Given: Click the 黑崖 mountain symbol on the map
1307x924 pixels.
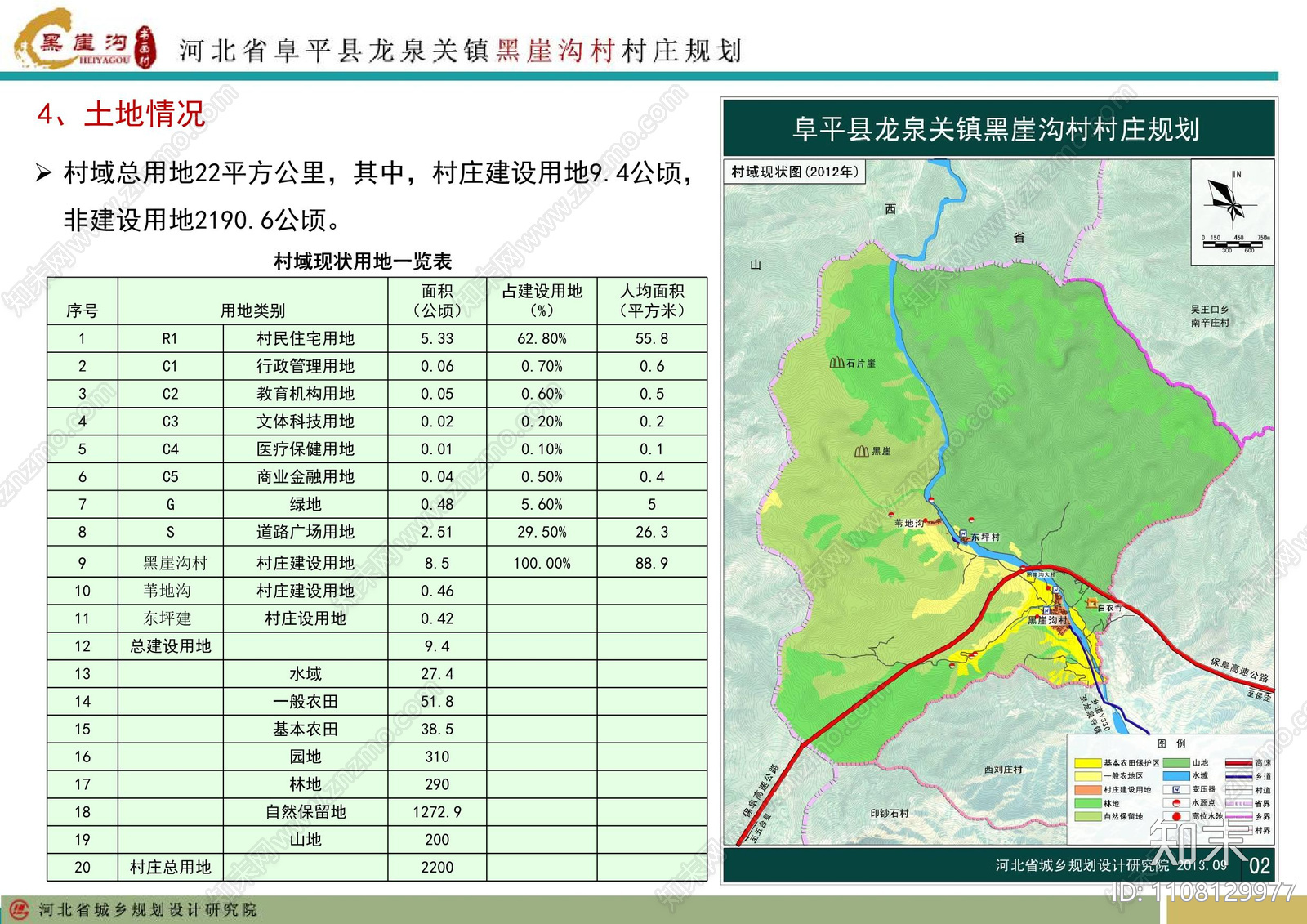Looking at the screenshot, I should click(862, 451).
